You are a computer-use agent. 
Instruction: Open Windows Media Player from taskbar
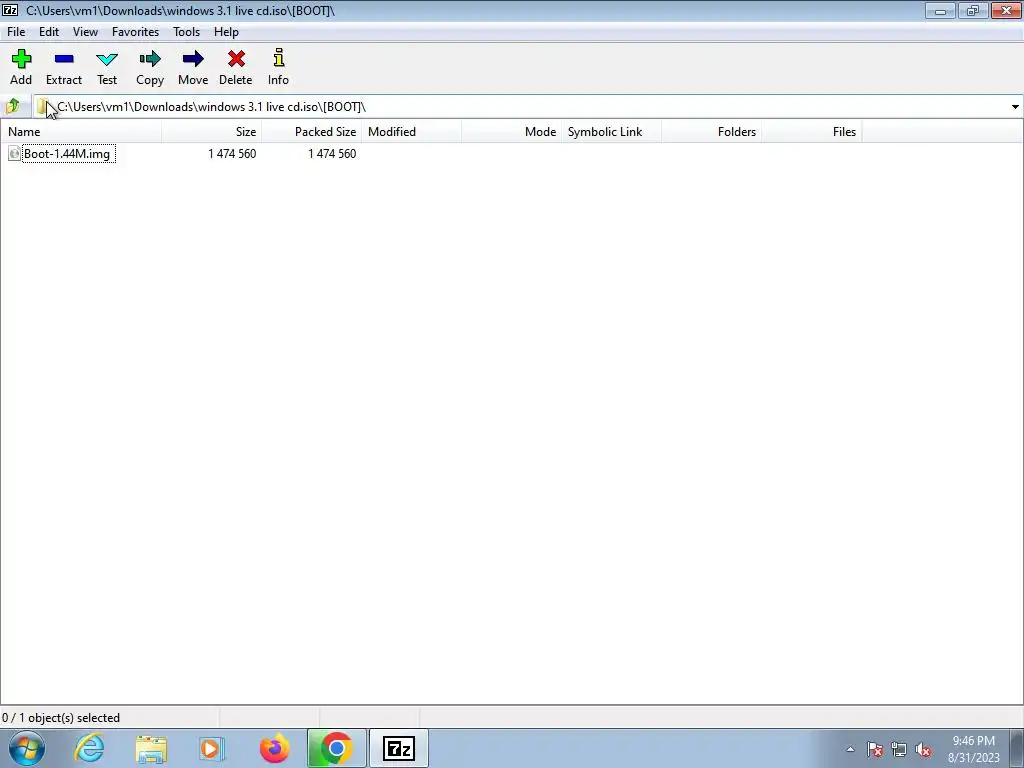[x=212, y=748]
